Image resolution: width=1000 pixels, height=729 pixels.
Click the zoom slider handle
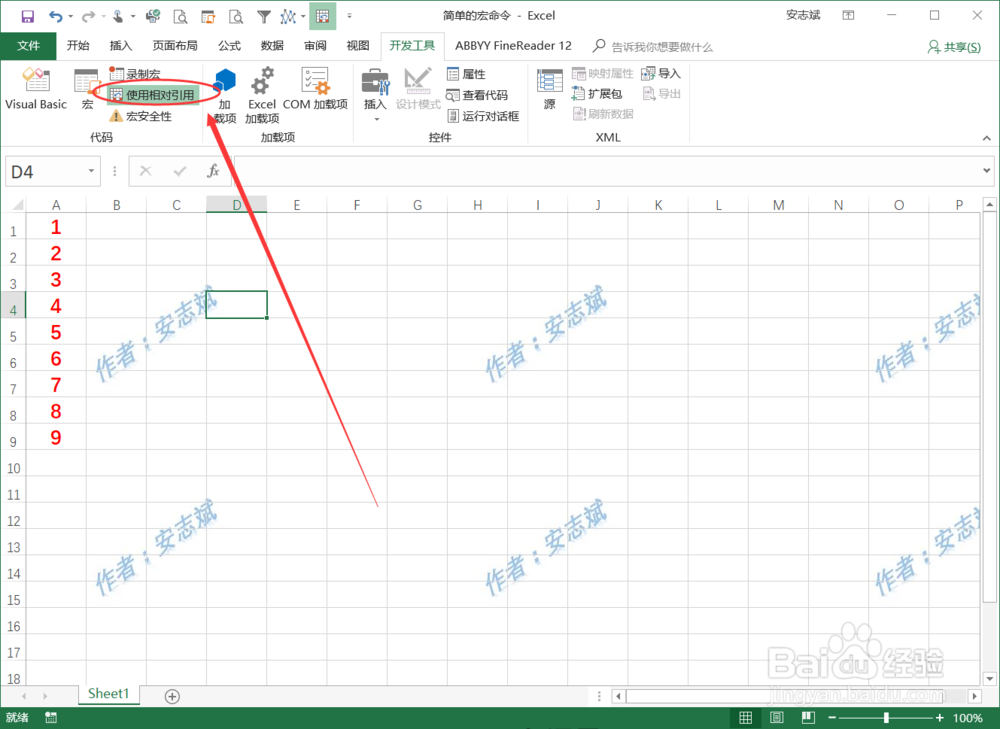(x=886, y=718)
